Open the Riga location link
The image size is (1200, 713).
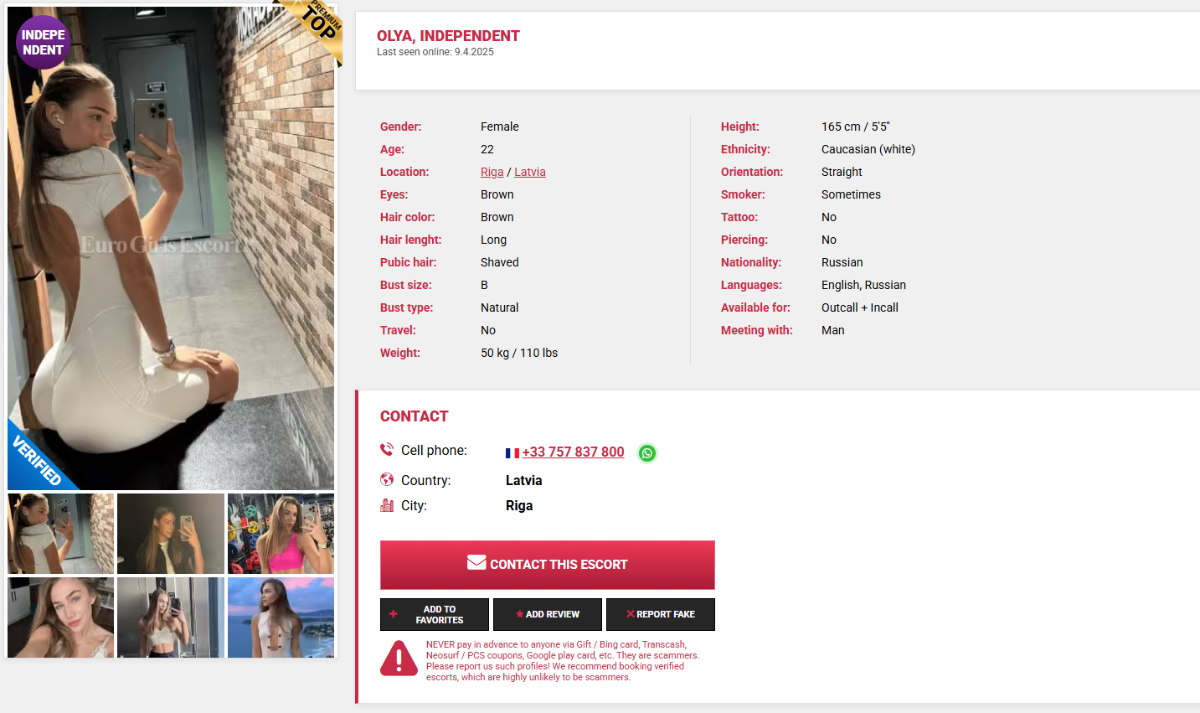(x=492, y=172)
